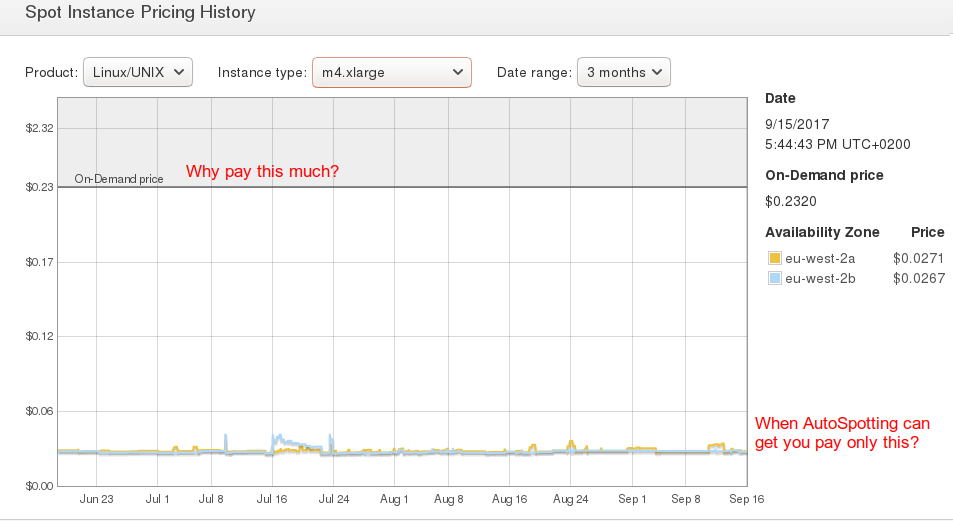Screen dimensions: 953x521
Task: Click the eu-west-2b blue color swatch
Action: pos(774,278)
